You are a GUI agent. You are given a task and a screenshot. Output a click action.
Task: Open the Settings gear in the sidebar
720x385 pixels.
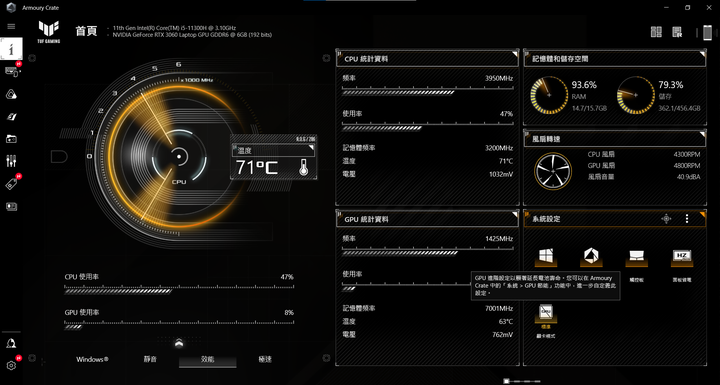point(11,365)
